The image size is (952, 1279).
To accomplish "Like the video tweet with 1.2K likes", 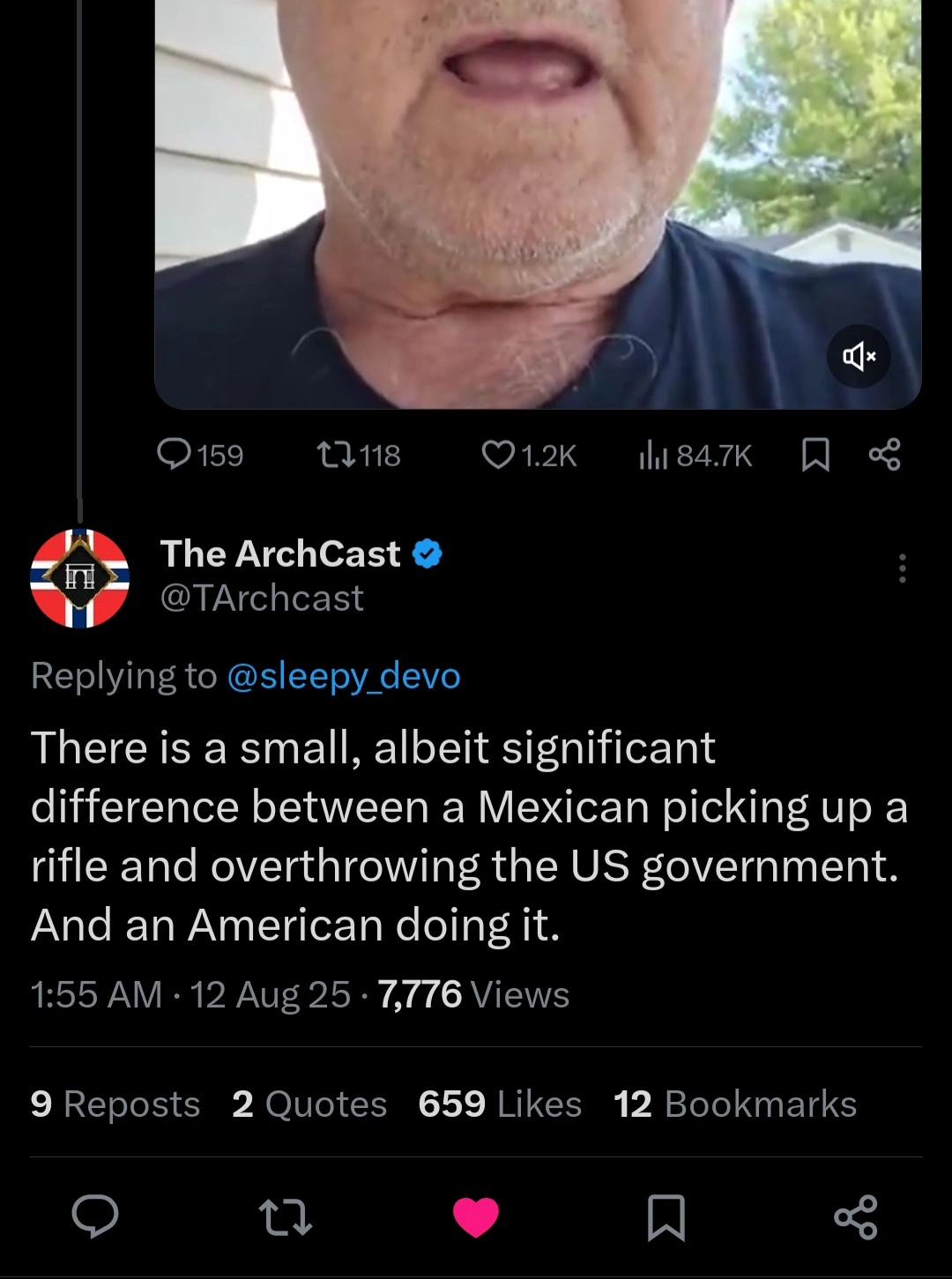I will click(498, 455).
